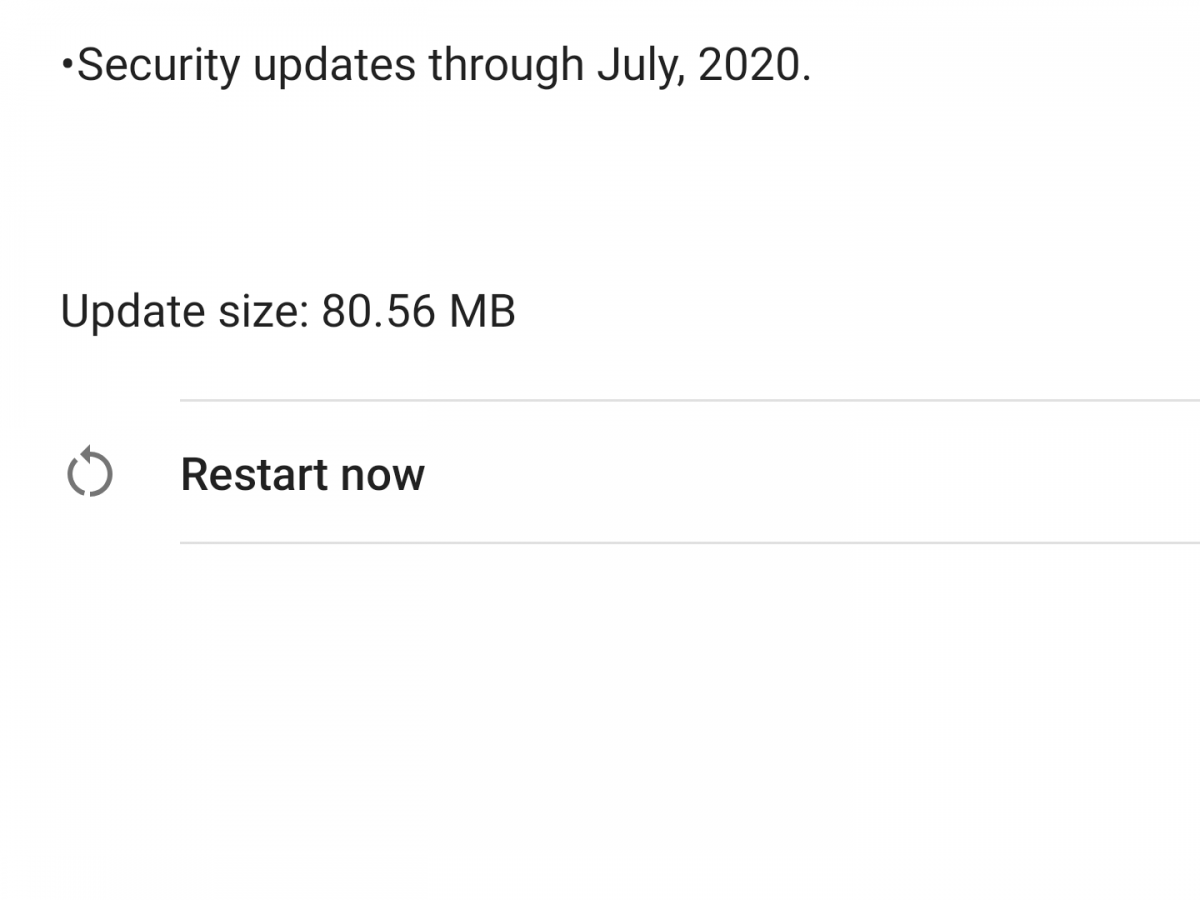Click the bullet point before Security
Image resolution: width=1200 pixels, height=900 pixels.
tap(67, 65)
